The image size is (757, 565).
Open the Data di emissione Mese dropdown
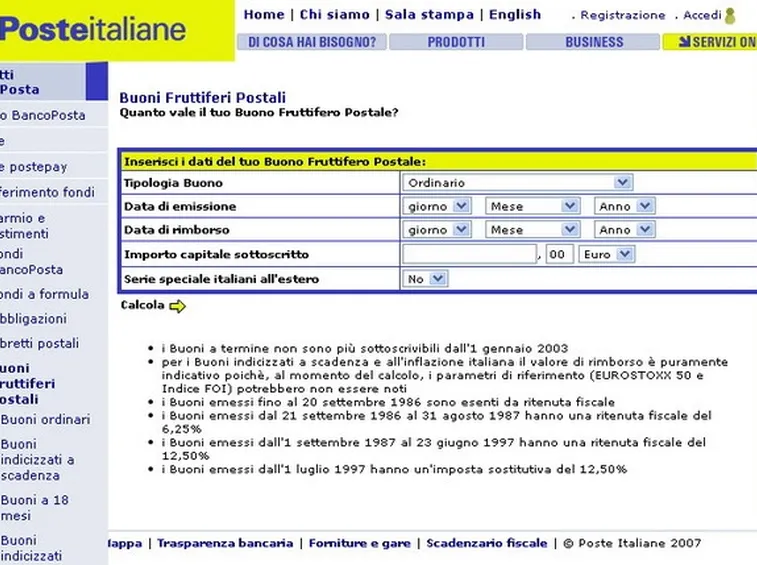533,206
